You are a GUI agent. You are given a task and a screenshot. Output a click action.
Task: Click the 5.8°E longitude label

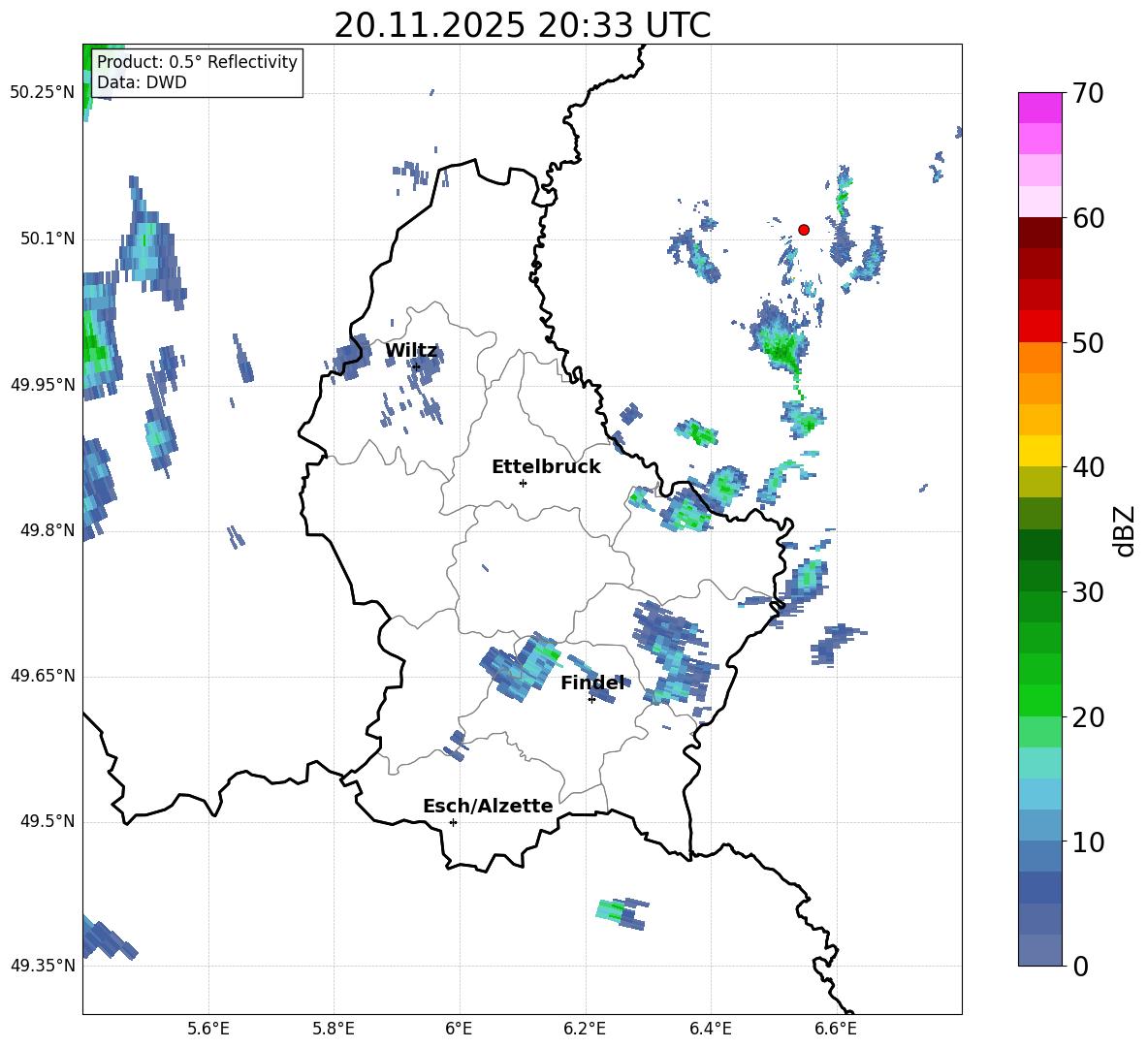(x=334, y=1029)
